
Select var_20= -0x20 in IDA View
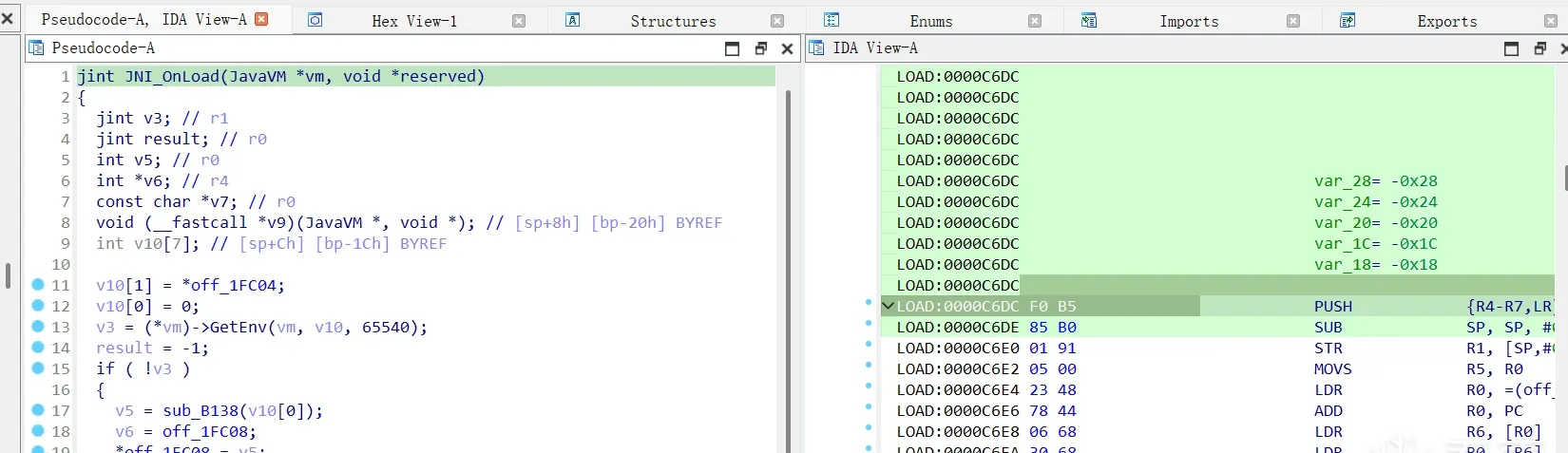(1376, 222)
